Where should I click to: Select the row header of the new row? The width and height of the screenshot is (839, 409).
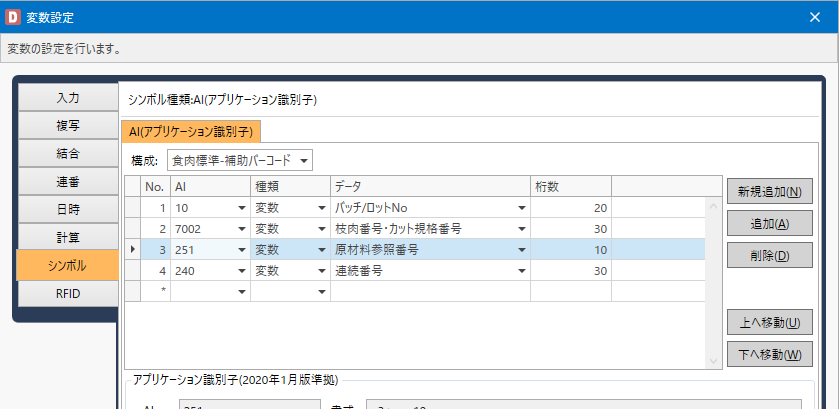[x=132, y=291]
